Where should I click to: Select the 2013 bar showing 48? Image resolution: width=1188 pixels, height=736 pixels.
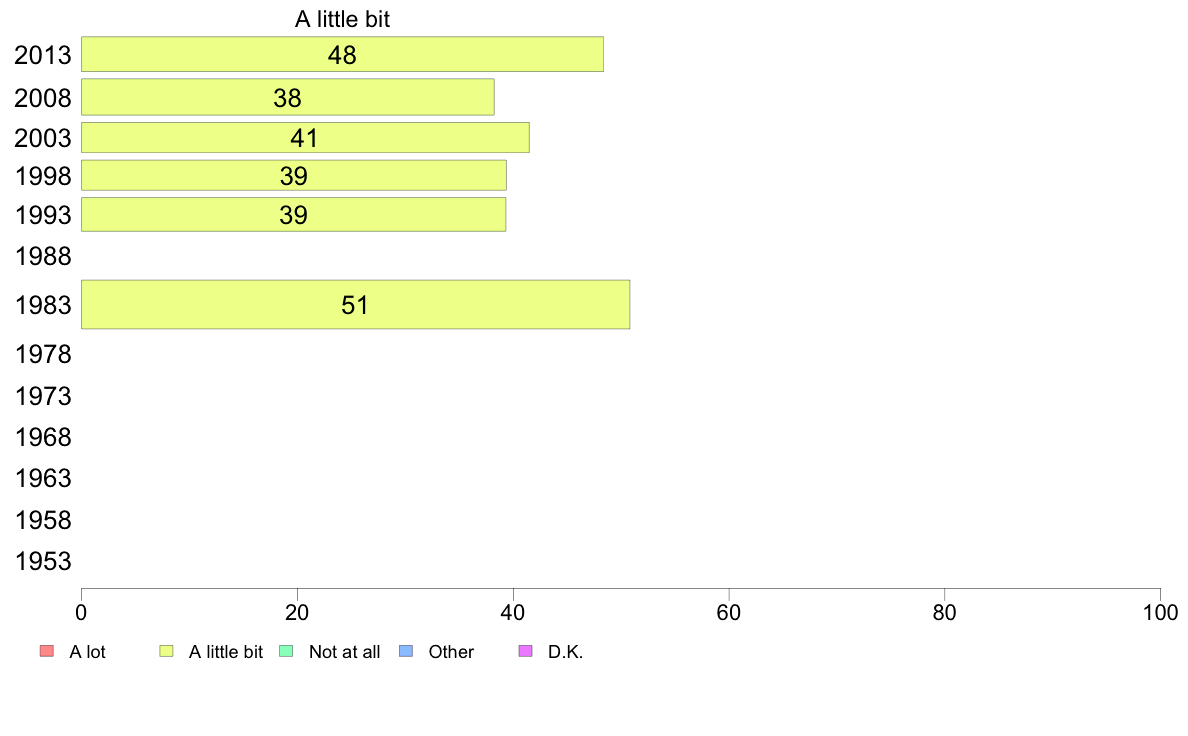tap(342, 55)
